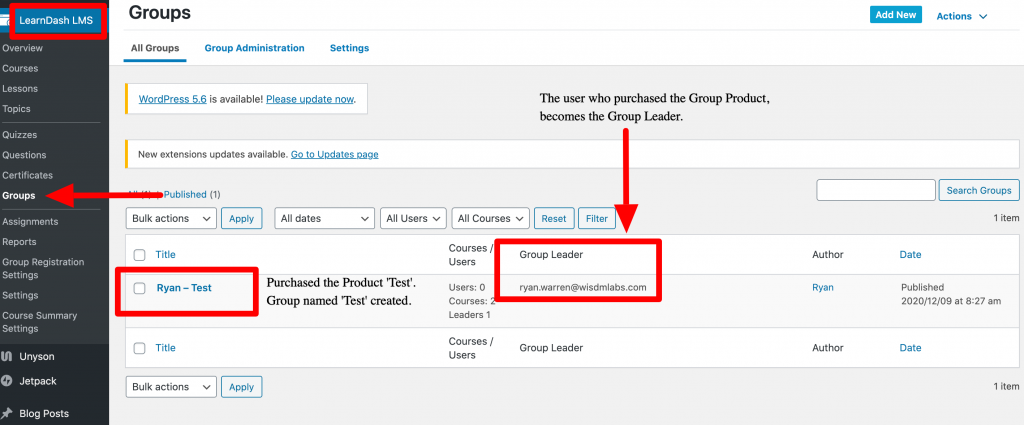
Task: Follow the Please update now link
Action: tap(309, 99)
